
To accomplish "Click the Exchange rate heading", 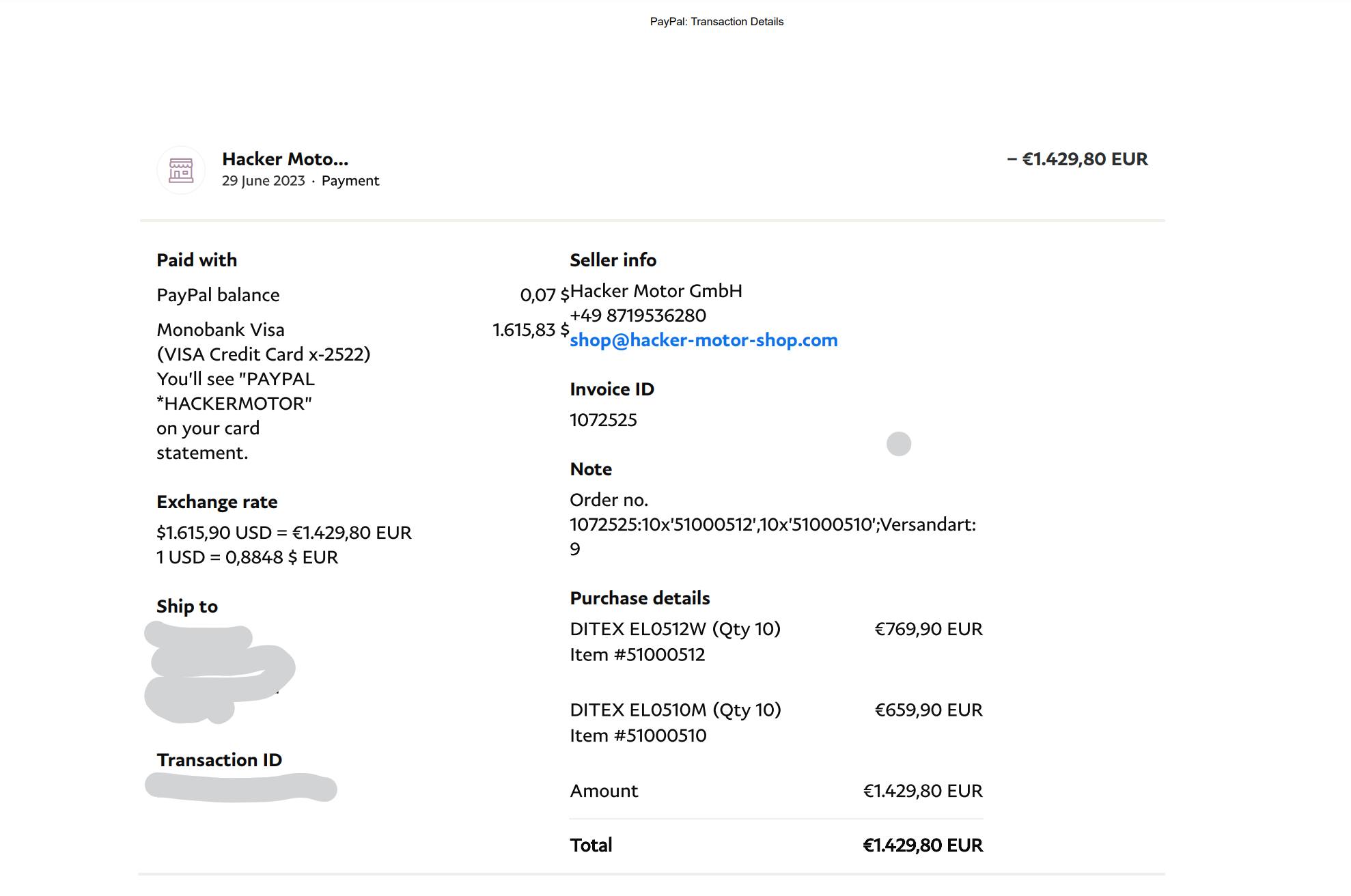I will [x=217, y=502].
